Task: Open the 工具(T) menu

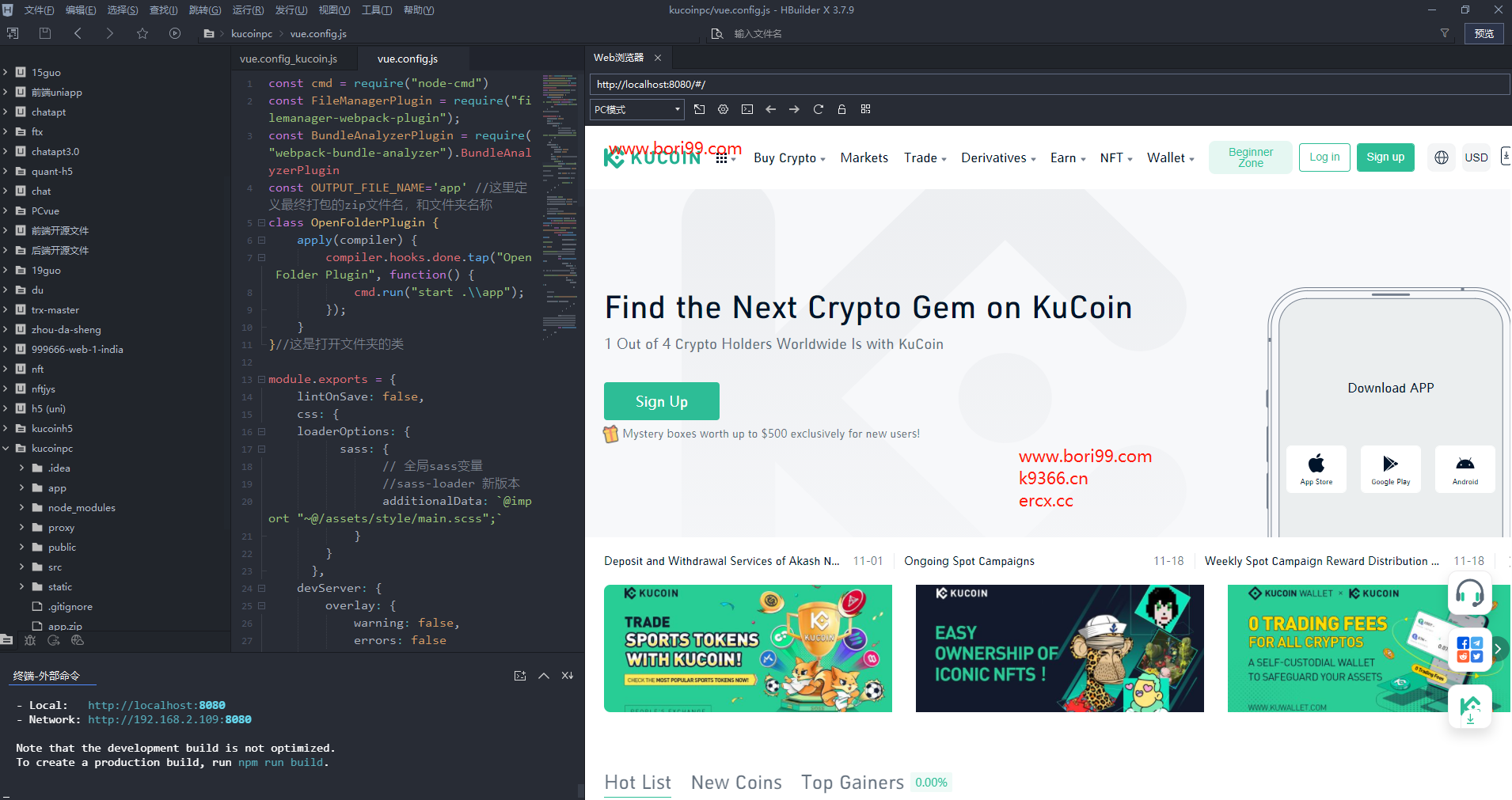Action: pyautogui.click(x=377, y=10)
